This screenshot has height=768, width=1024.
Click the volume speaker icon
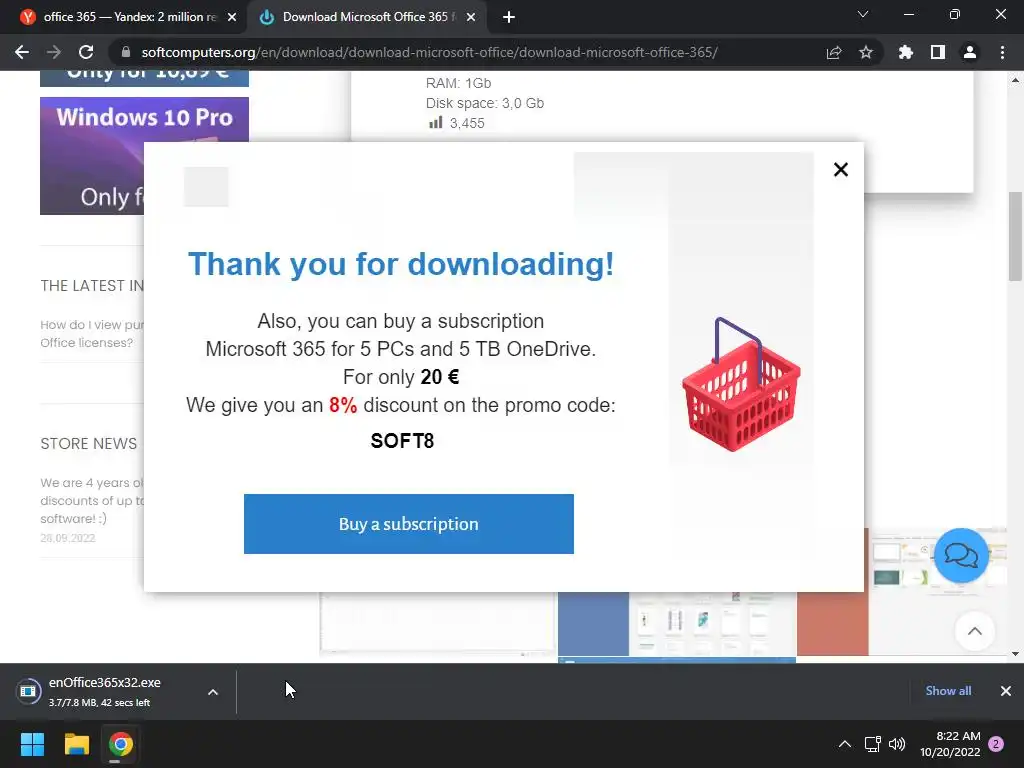(x=897, y=744)
